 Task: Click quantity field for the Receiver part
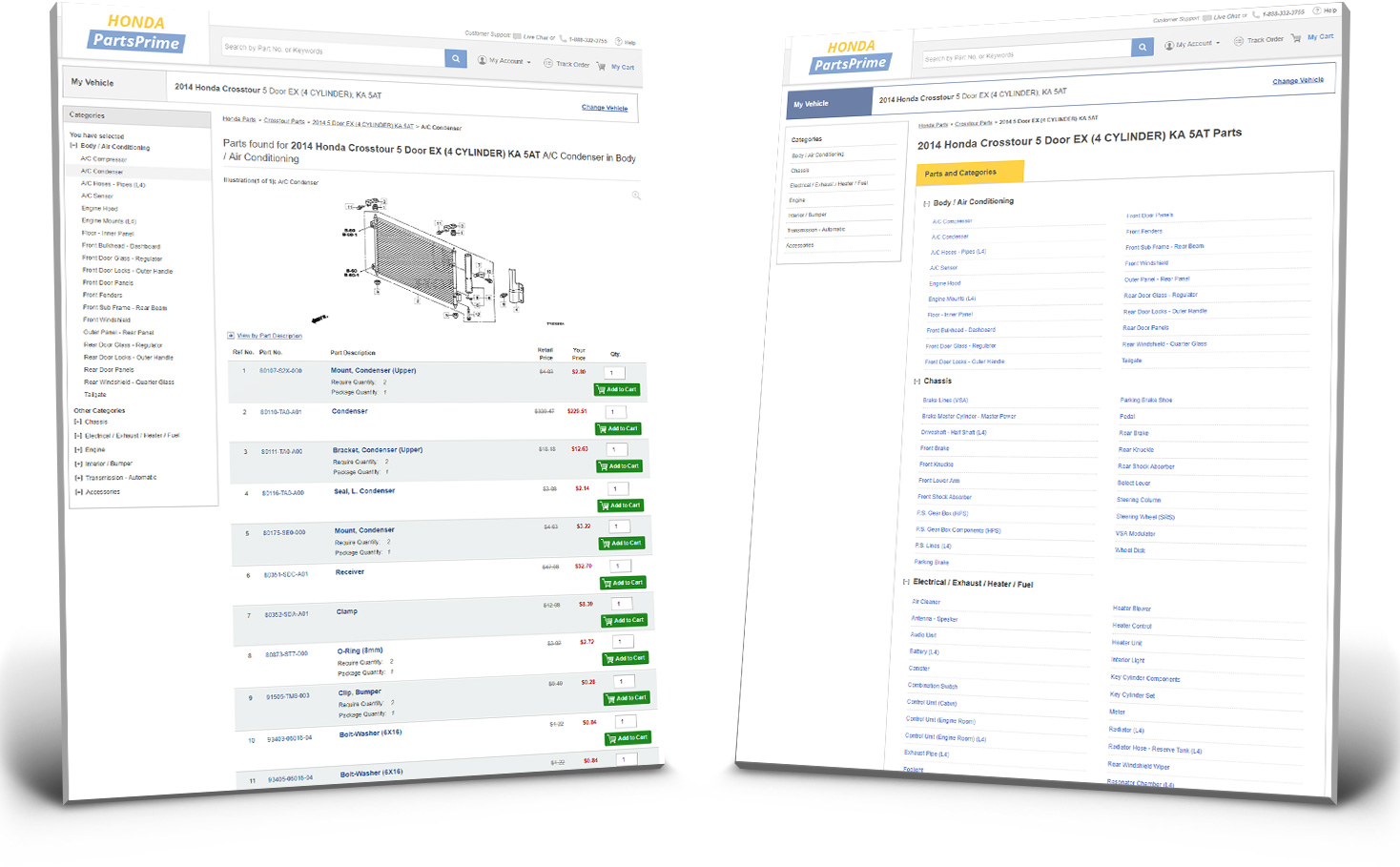point(618,566)
